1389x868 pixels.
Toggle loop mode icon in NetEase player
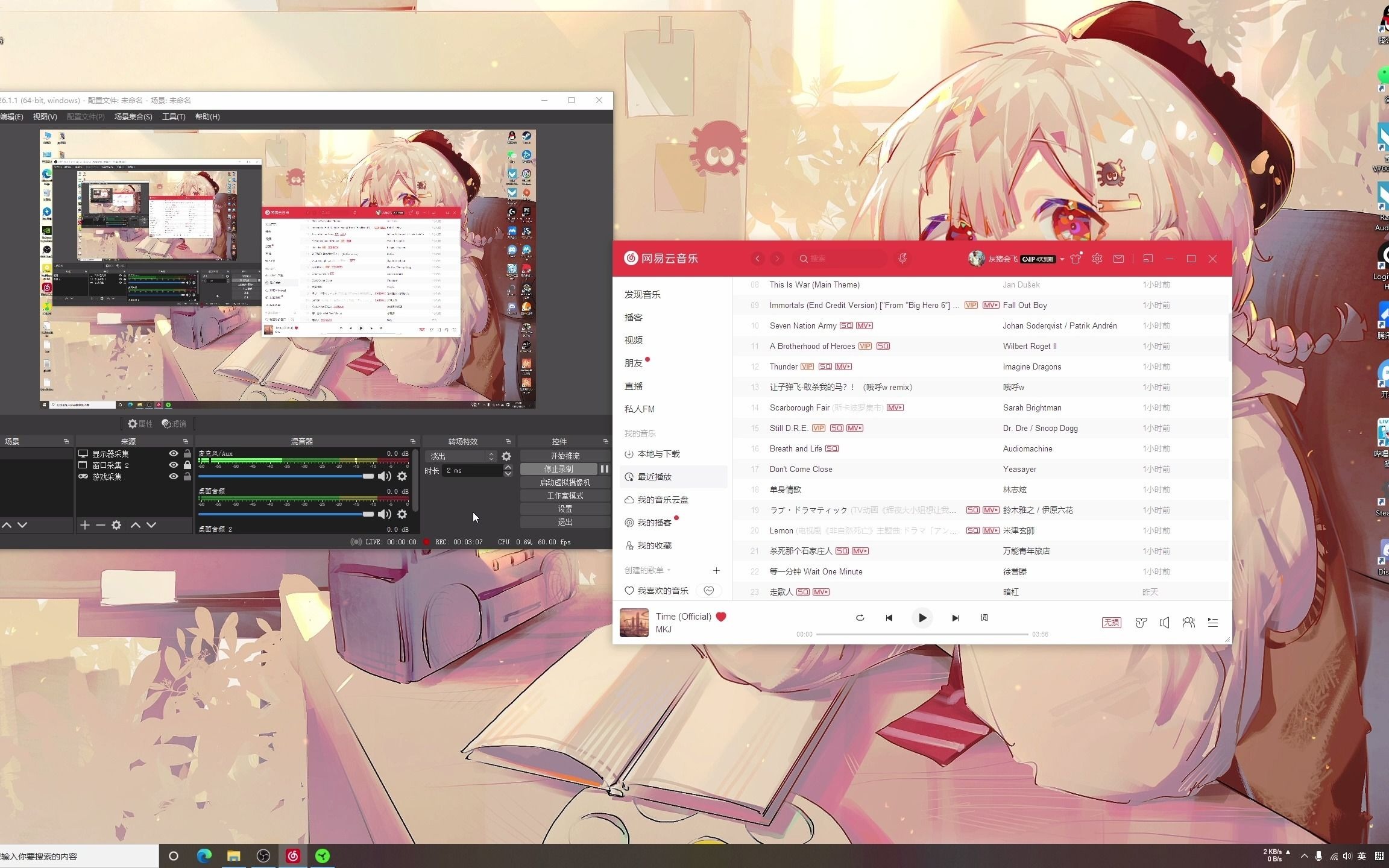[x=860, y=618]
